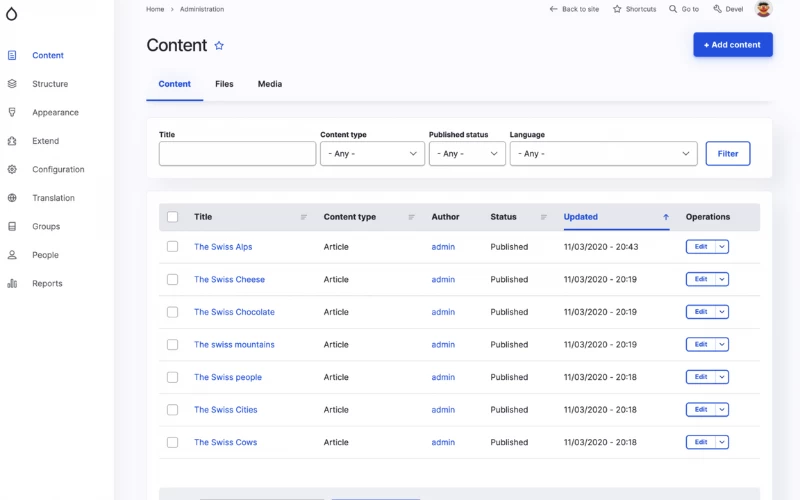This screenshot has height=500, width=800.
Task: Click the Shortcuts star icon in top bar
Action: click(x=617, y=9)
